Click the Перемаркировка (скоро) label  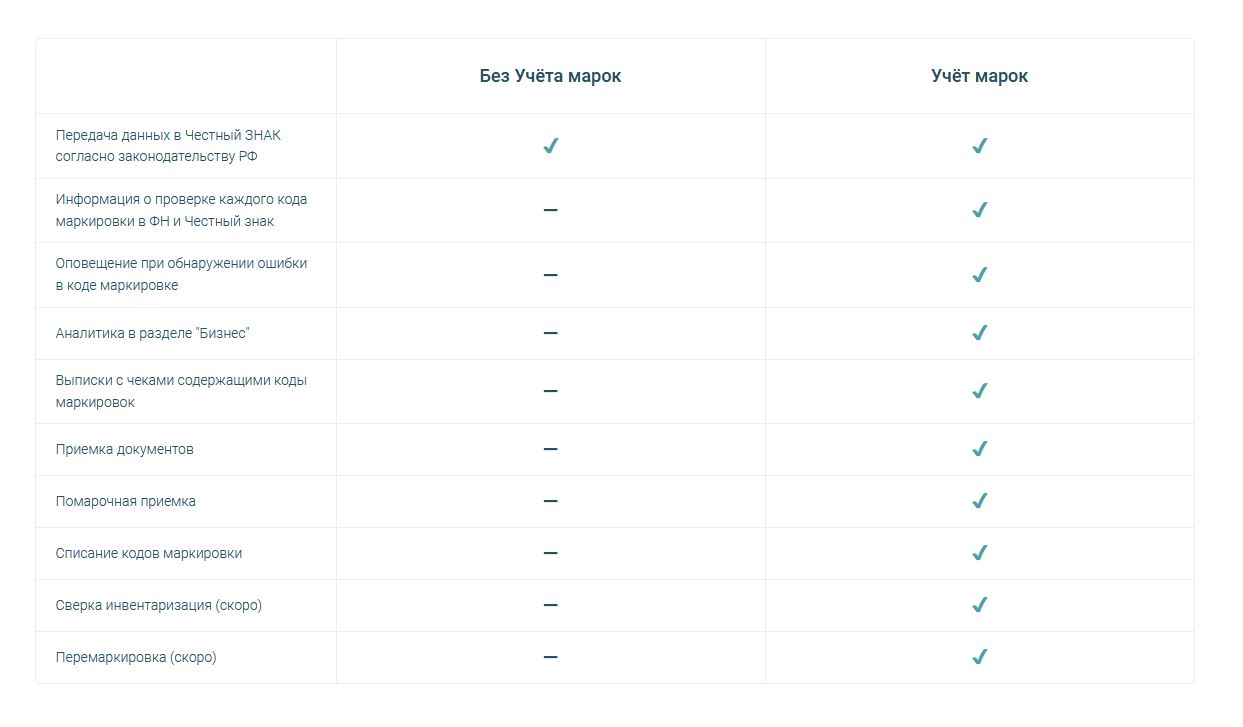point(136,657)
